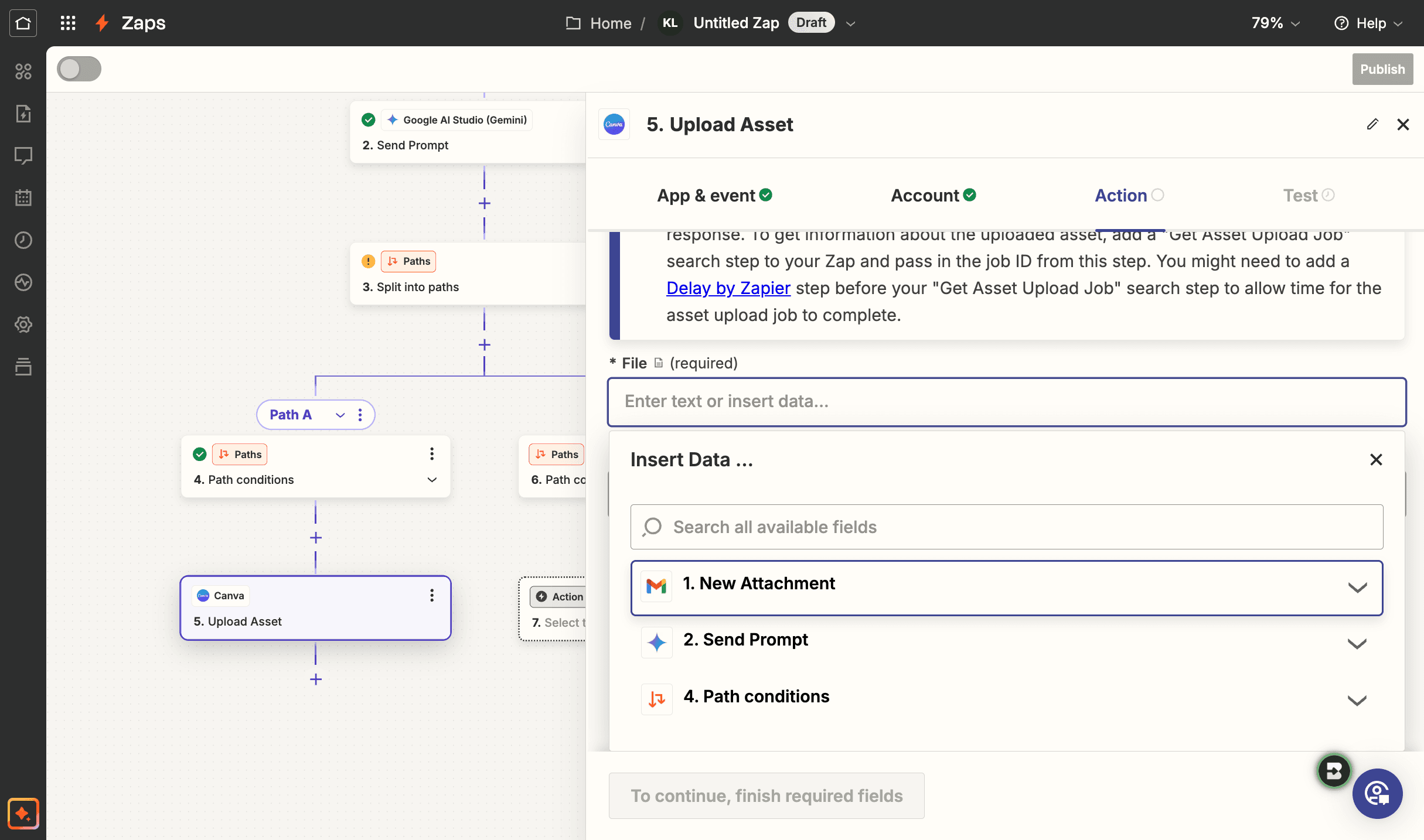Open the Zap history clock icon in sidebar
Screen dimensions: 1424x840
tap(23, 240)
